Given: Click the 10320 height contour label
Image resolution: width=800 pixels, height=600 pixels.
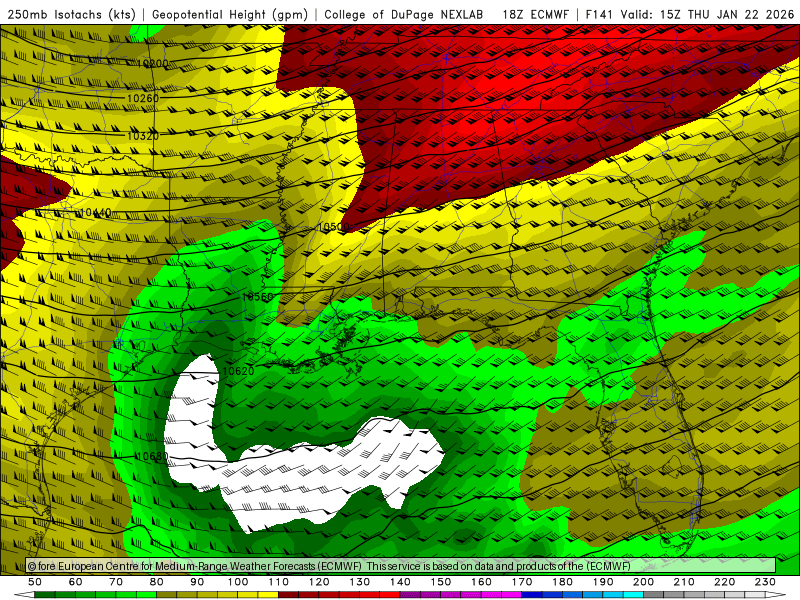Looking at the screenshot, I should coord(143,136).
